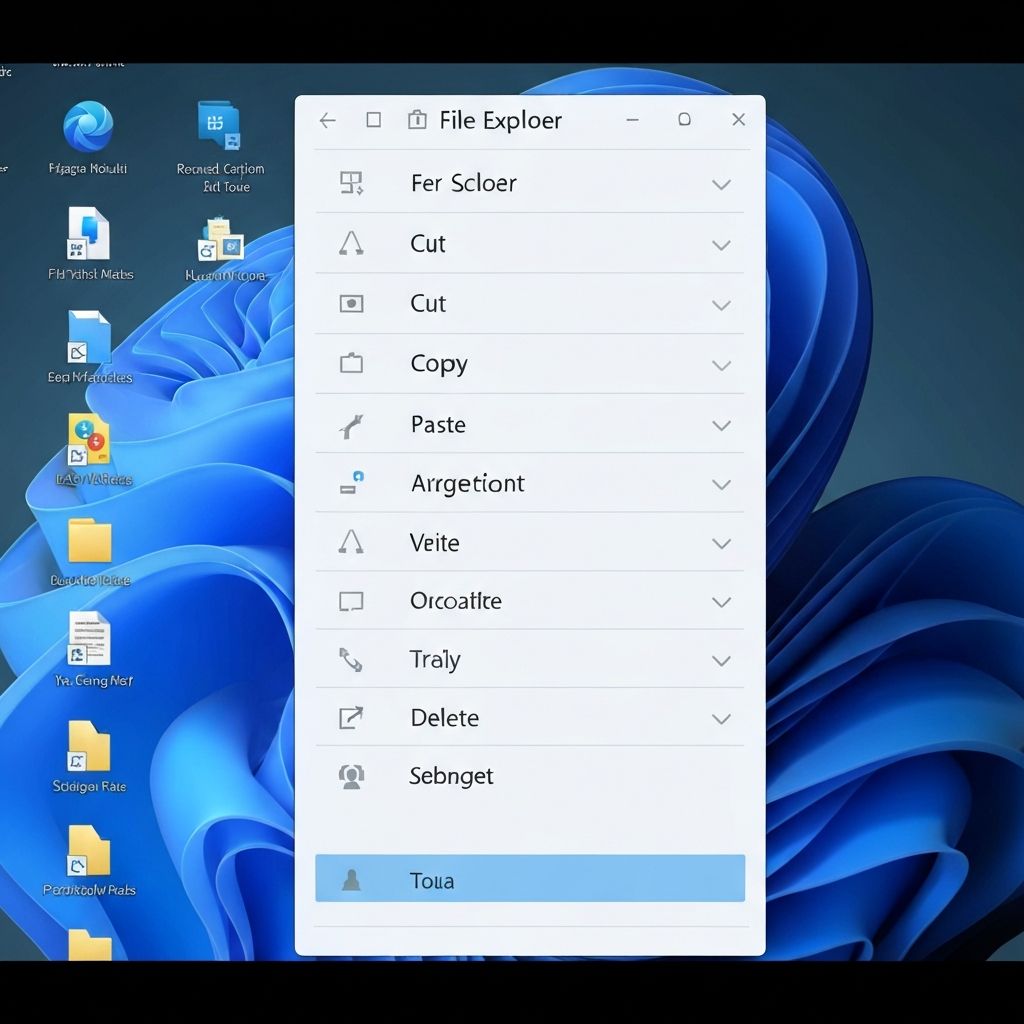Image resolution: width=1024 pixels, height=1024 pixels.
Task: Expand the chevron next to Cut
Action: coord(721,244)
